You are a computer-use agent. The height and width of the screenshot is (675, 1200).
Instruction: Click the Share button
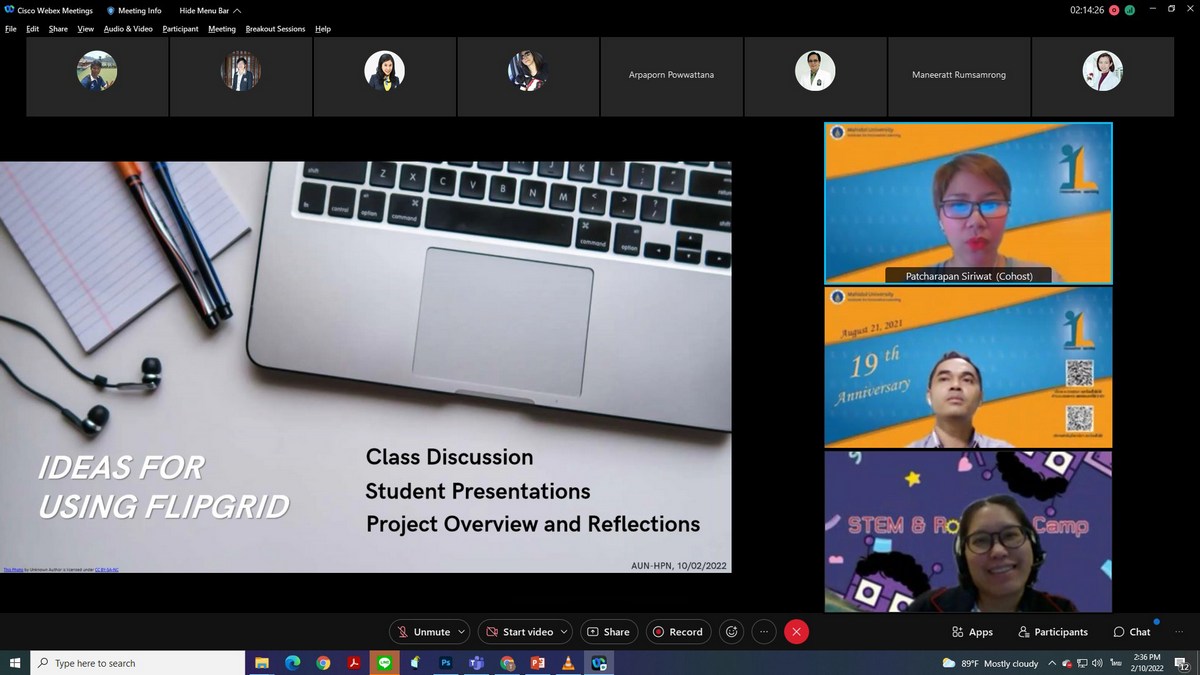tap(608, 632)
